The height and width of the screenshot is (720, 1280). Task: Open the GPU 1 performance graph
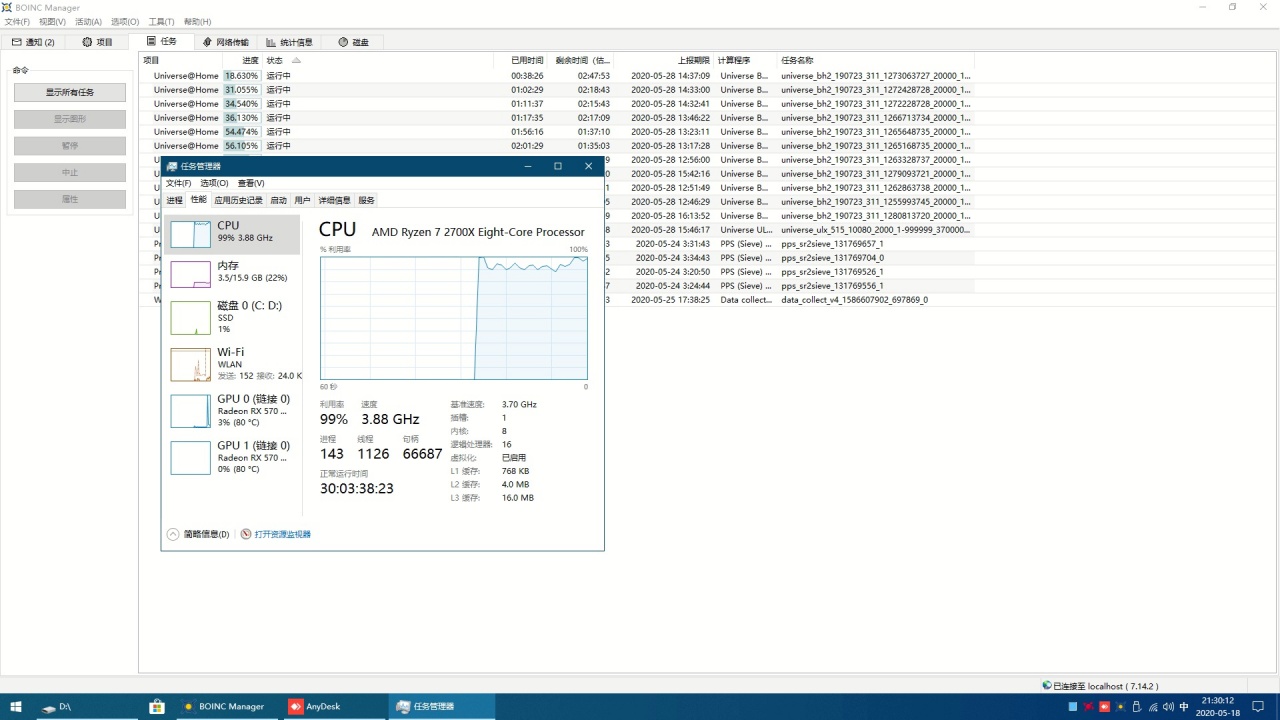(x=190, y=458)
